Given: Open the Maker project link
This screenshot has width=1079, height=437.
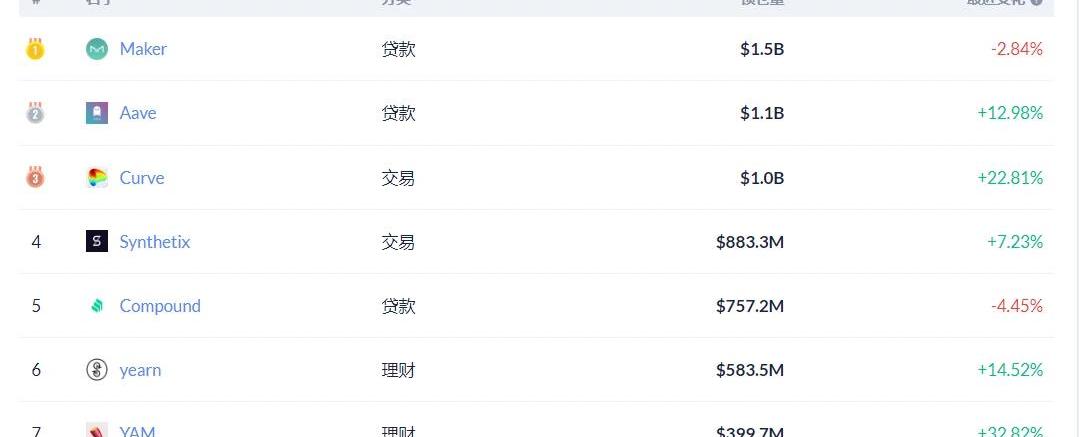Looking at the screenshot, I should (x=143, y=49).
